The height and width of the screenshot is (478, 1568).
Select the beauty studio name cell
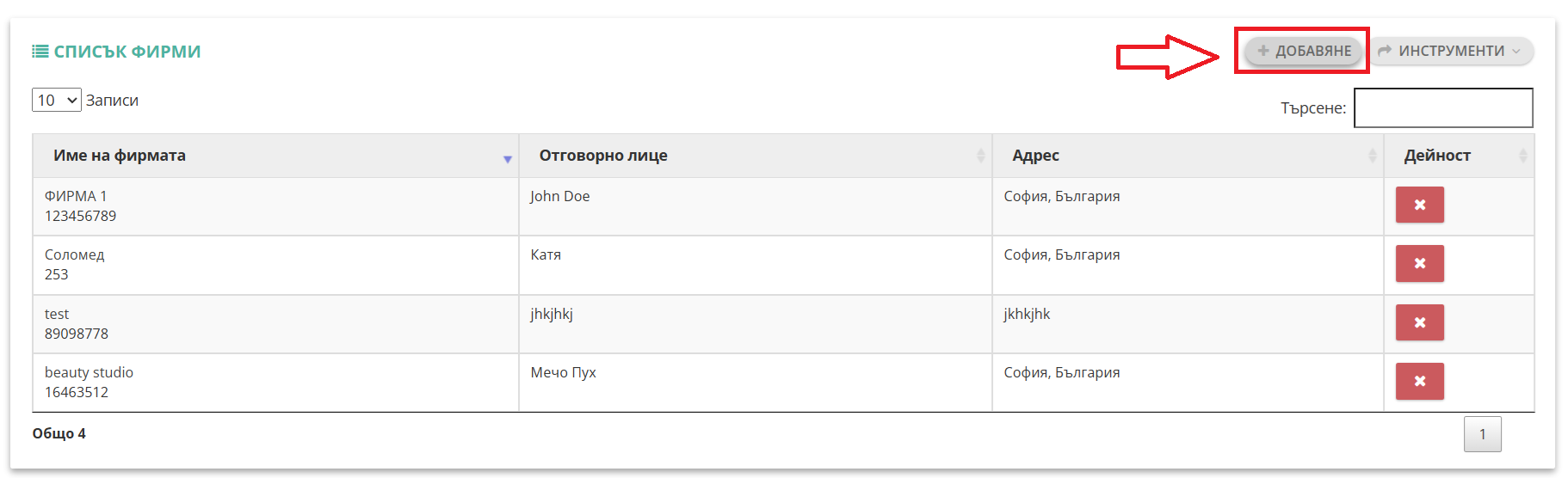[275, 383]
